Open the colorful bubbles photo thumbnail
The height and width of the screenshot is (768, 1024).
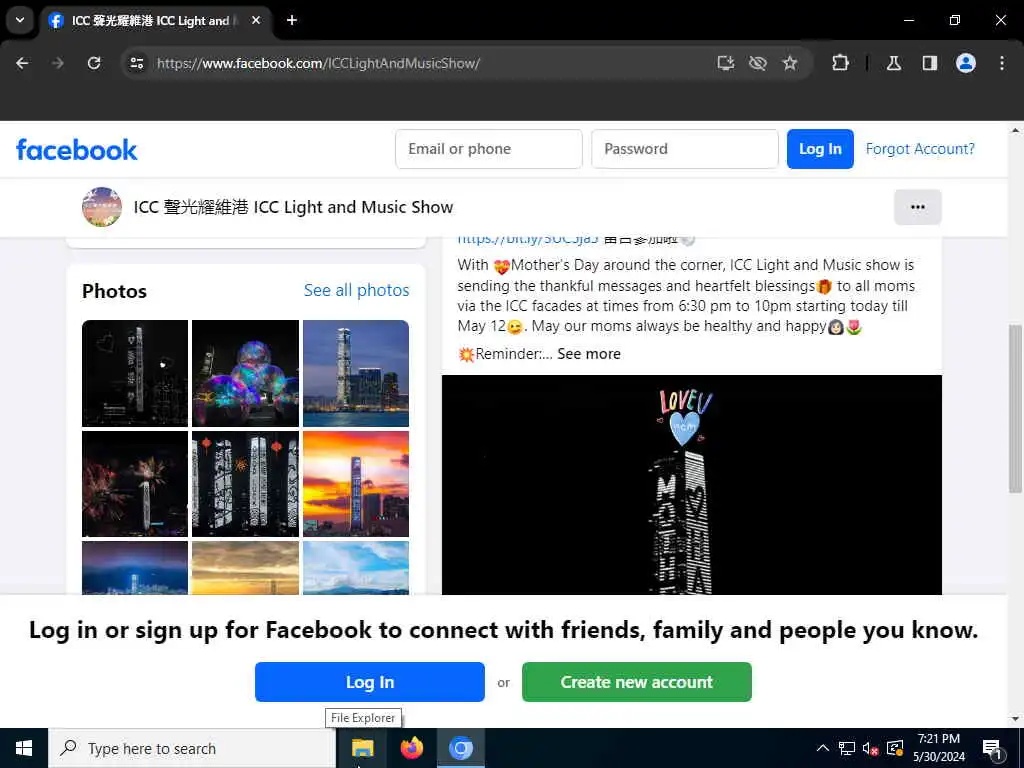(x=246, y=373)
